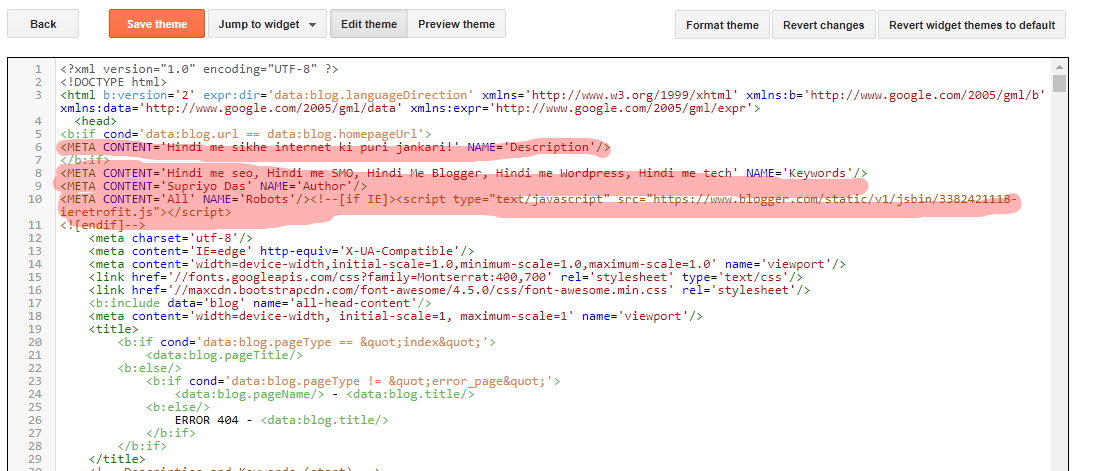Screen dimensions: 1107x471
Task: Click the Back button
Action: [x=43, y=24]
